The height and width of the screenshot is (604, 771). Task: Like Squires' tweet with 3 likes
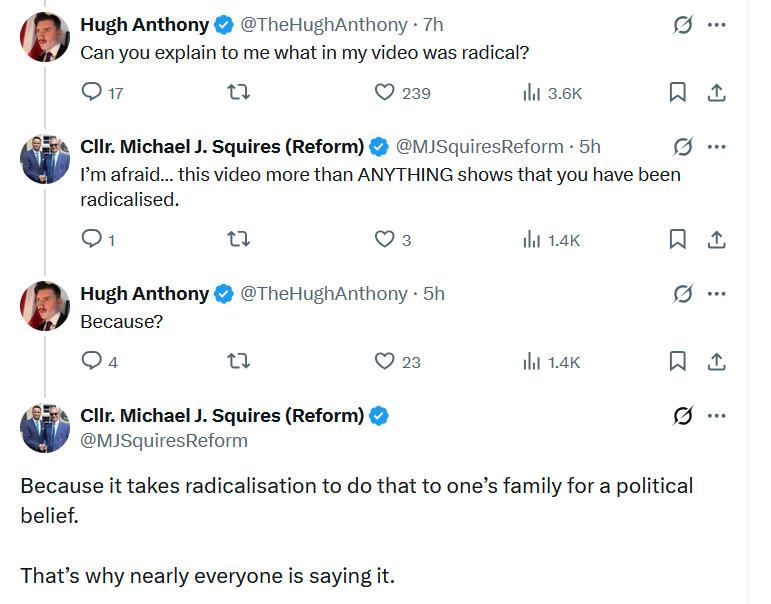[385, 239]
